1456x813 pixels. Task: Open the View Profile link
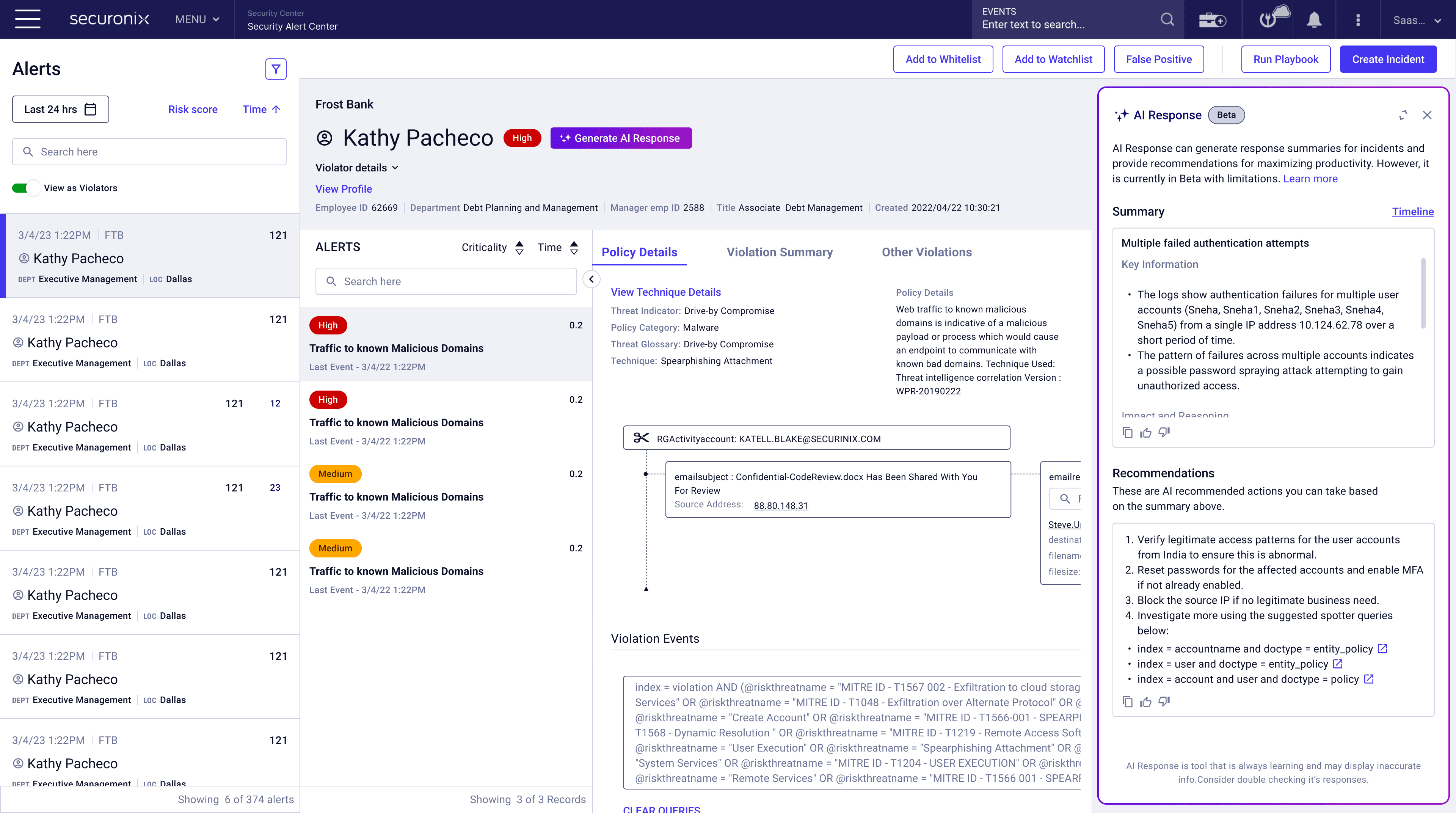click(x=344, y=189)
